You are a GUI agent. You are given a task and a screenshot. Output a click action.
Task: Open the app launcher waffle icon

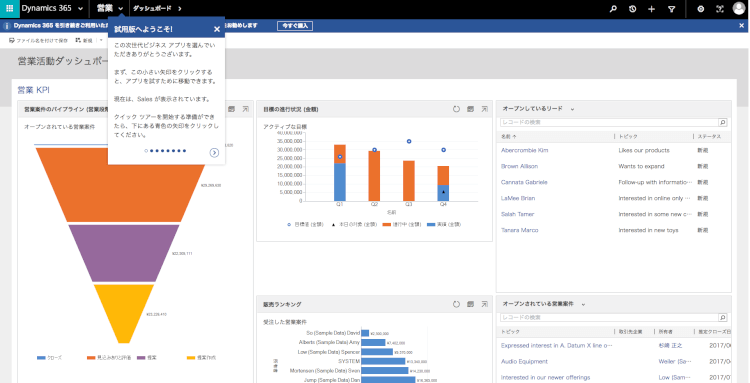coord(10,9)
